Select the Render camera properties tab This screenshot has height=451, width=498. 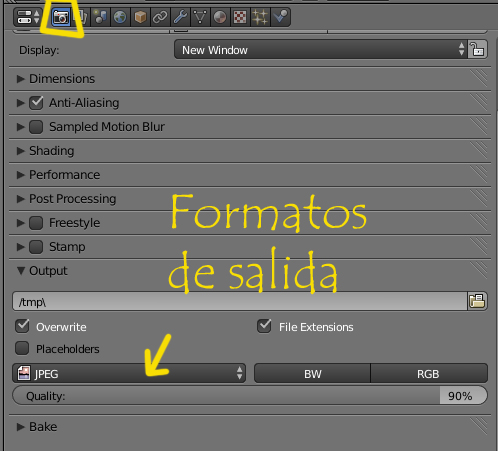pos(60,17)
